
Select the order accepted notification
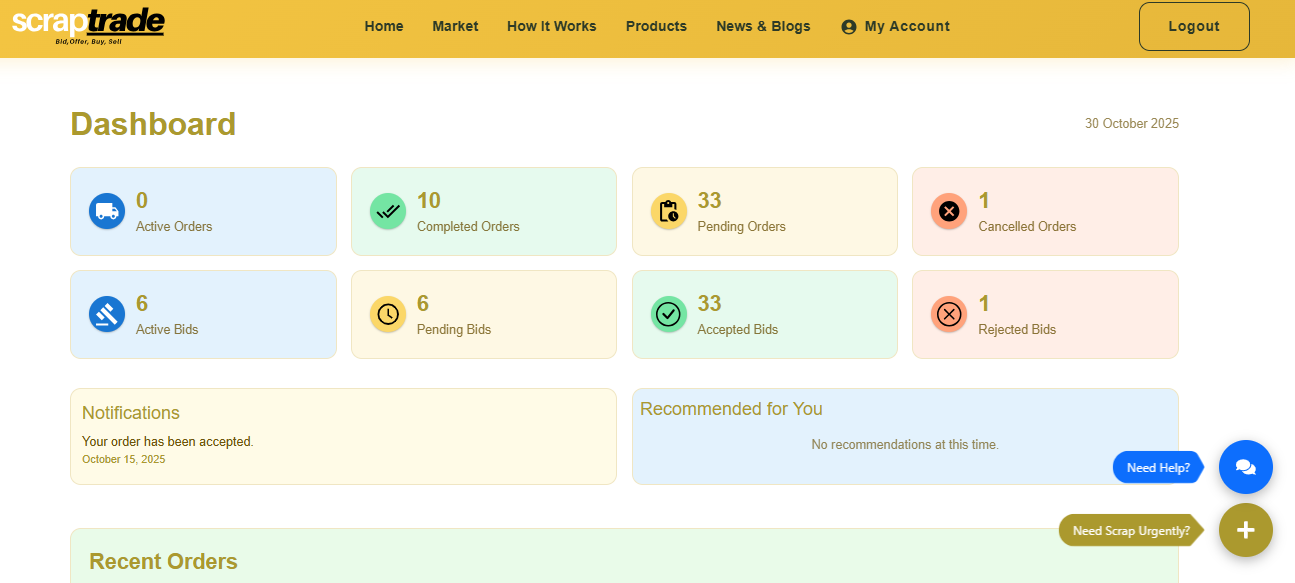coord(166,441)
